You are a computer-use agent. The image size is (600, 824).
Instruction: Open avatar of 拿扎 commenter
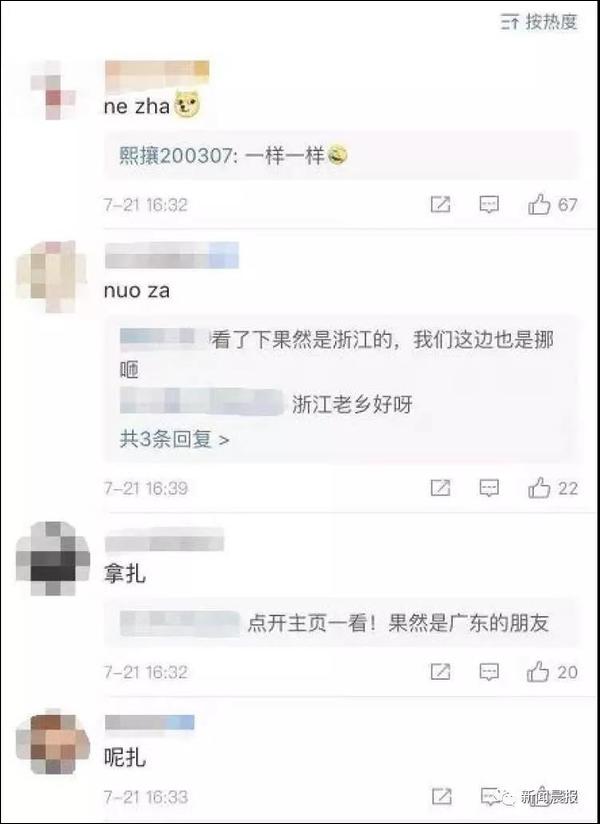coord(53,559)
